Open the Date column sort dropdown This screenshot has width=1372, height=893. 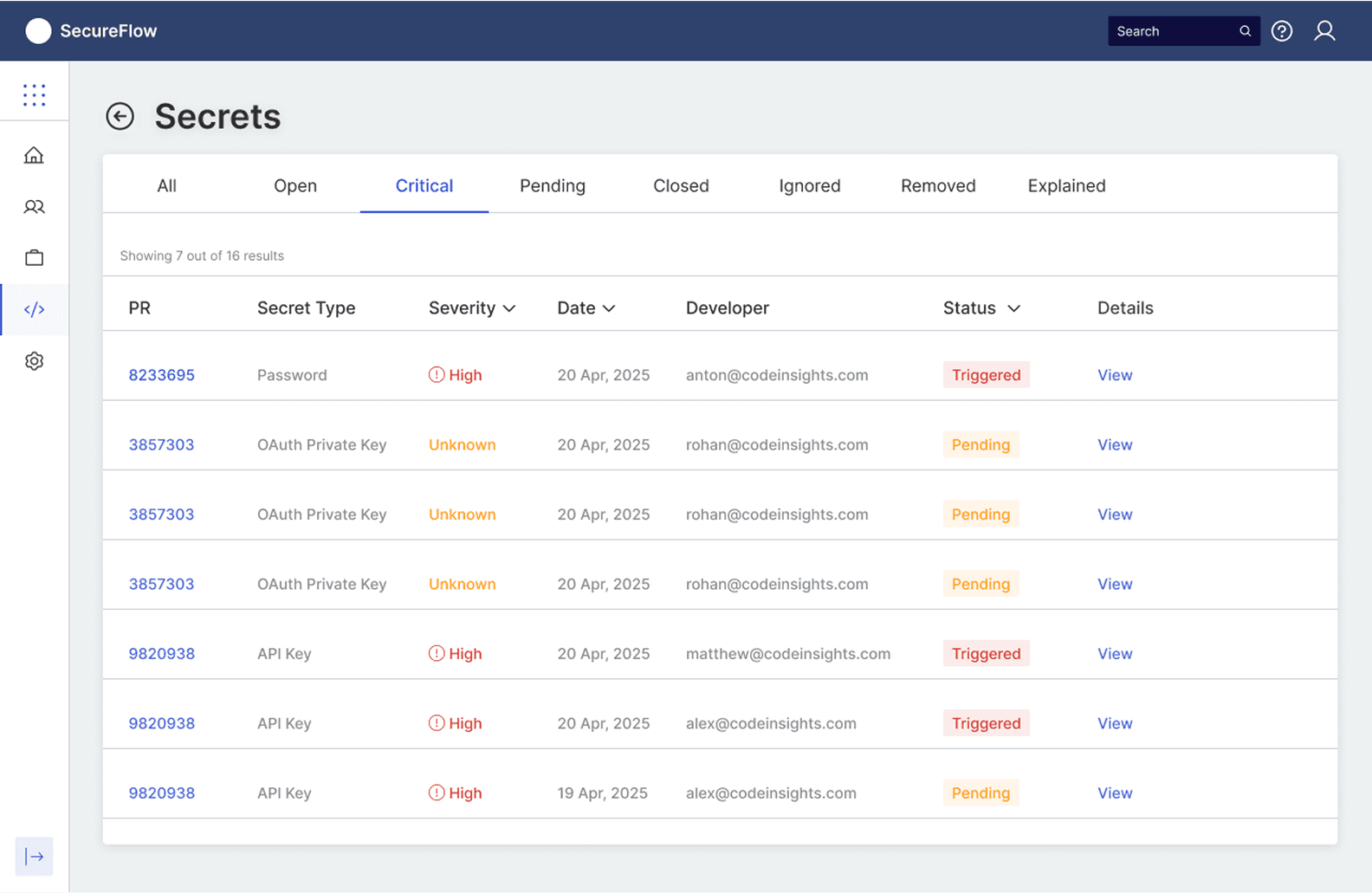(x=609, y=308)
